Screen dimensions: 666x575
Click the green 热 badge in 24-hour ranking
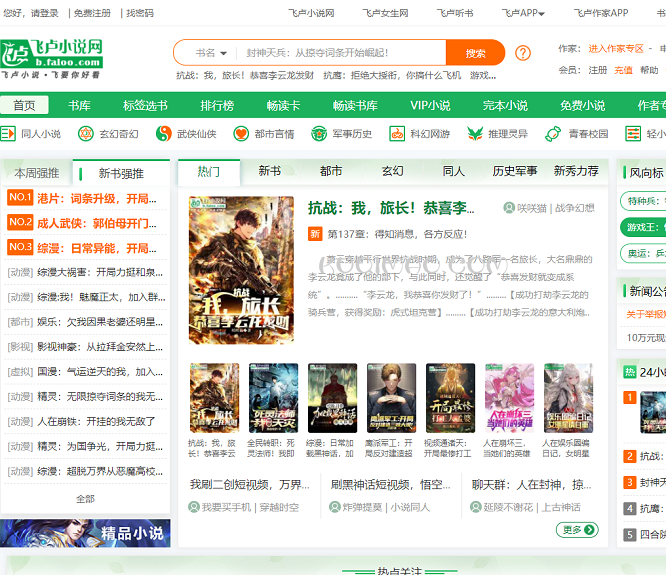(629, 372)
